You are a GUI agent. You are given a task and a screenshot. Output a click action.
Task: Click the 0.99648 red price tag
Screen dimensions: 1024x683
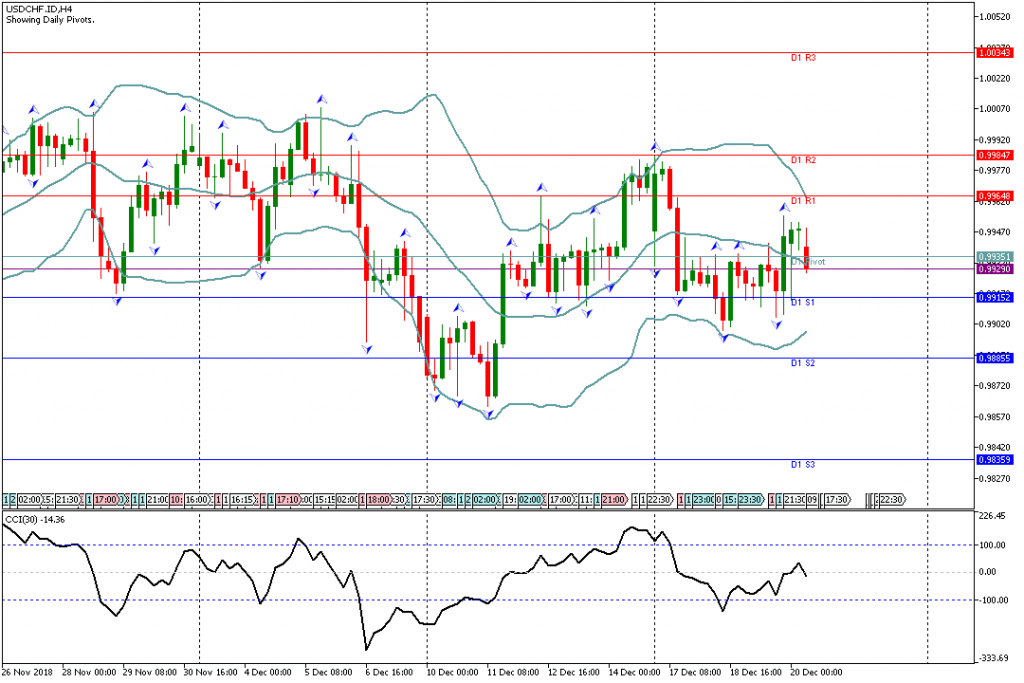pyautogui.click(x=996, y=196)
